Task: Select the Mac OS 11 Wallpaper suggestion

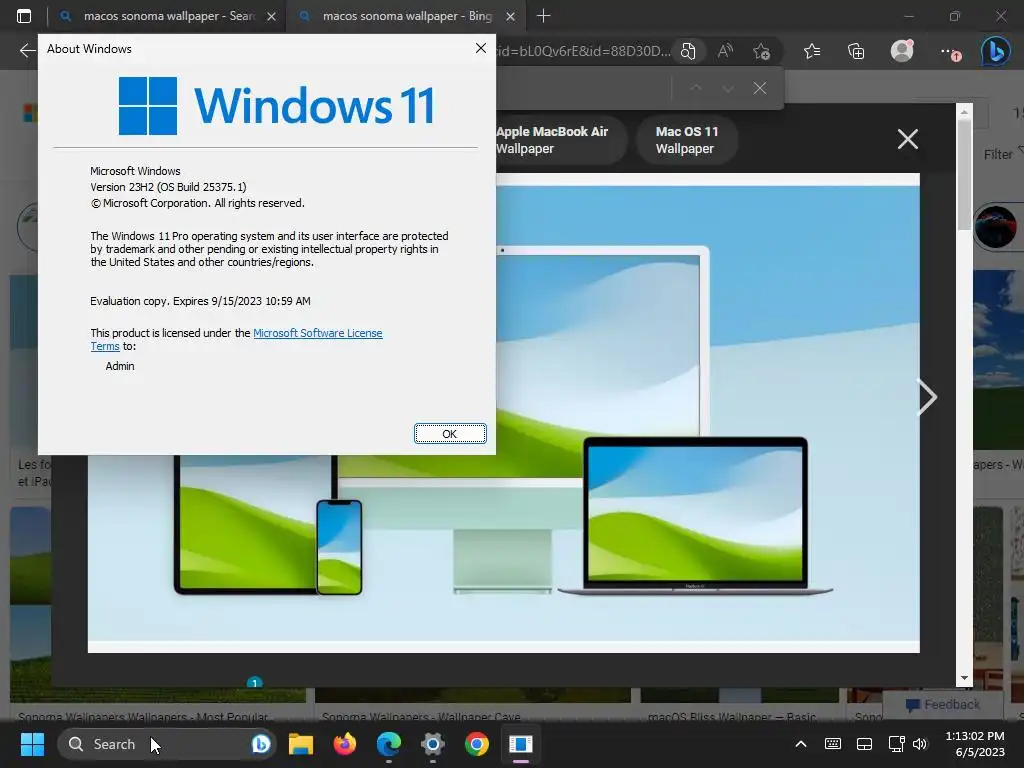Action: click(x=687, y=140)
